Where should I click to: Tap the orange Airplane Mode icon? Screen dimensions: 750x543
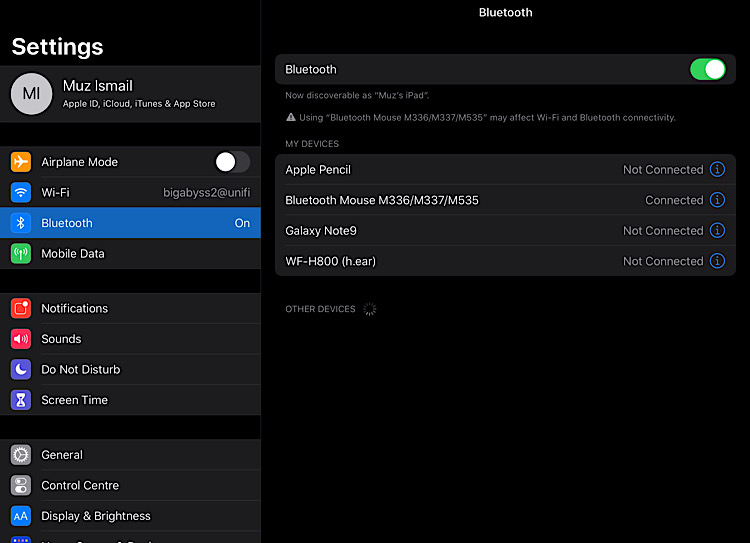pos(21,162)
